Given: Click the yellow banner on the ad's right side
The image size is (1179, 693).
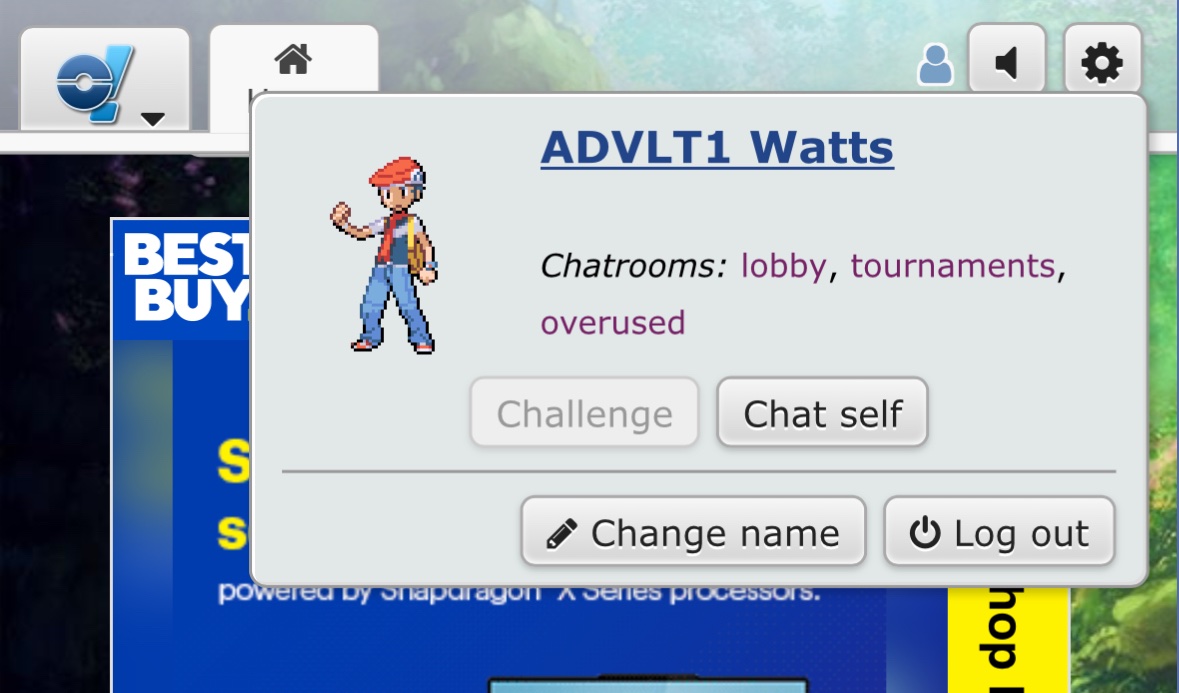Looking at the screenshot, I should pos(1008,639).
